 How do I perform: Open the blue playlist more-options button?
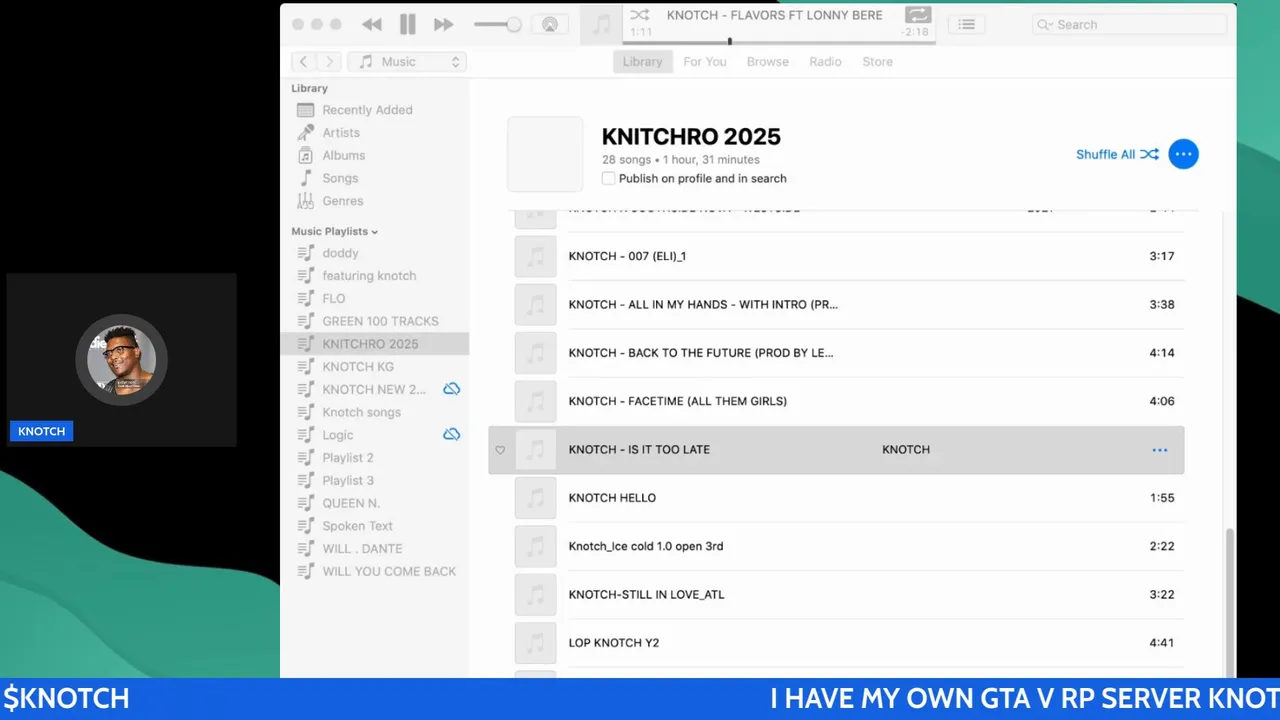[x=1183, y=154]
